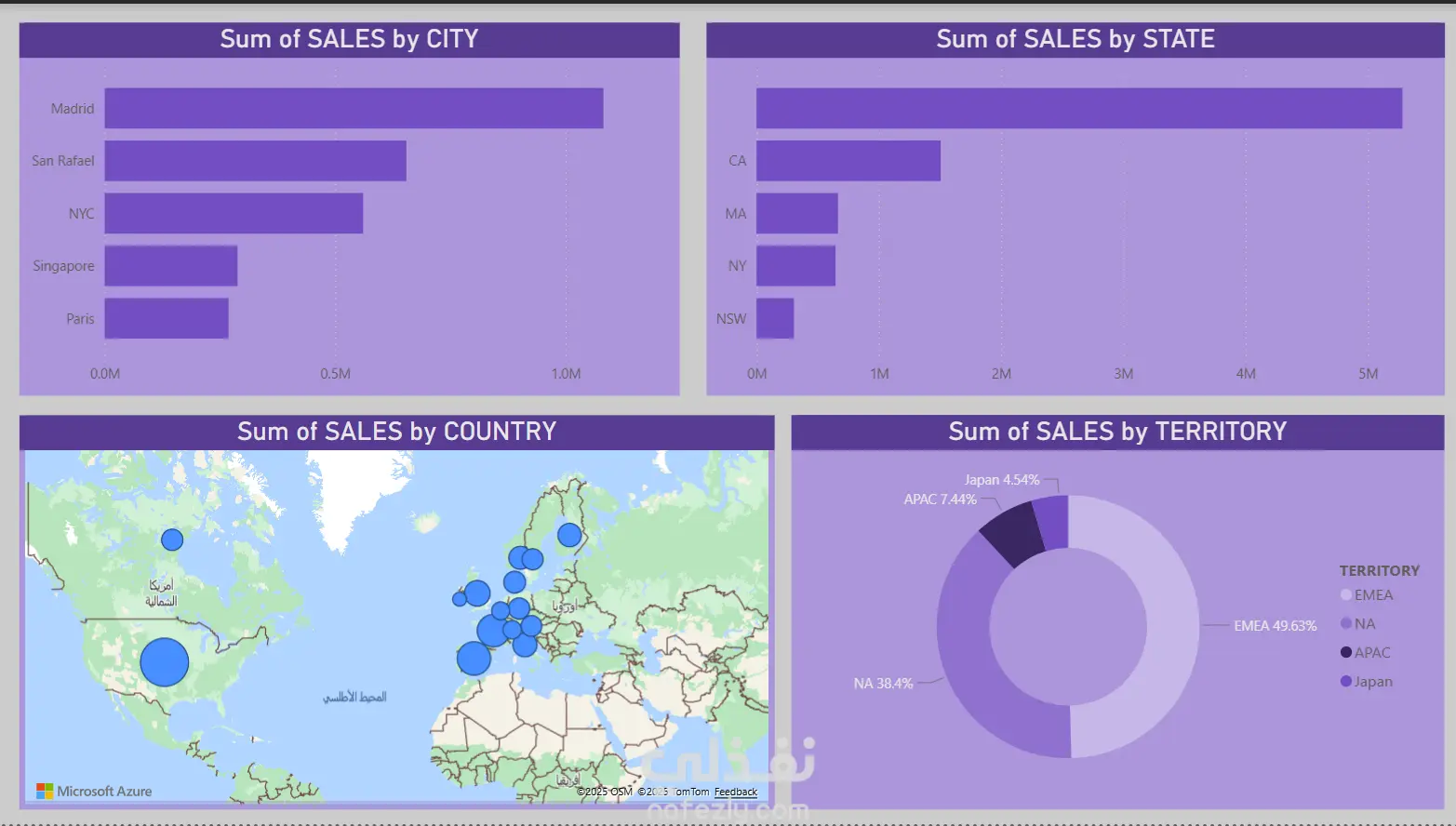Image resolution: width=1456 pixels, height=826 pixels.
Task: Select the Japan legend color dot
Action: click(1346, 682)
